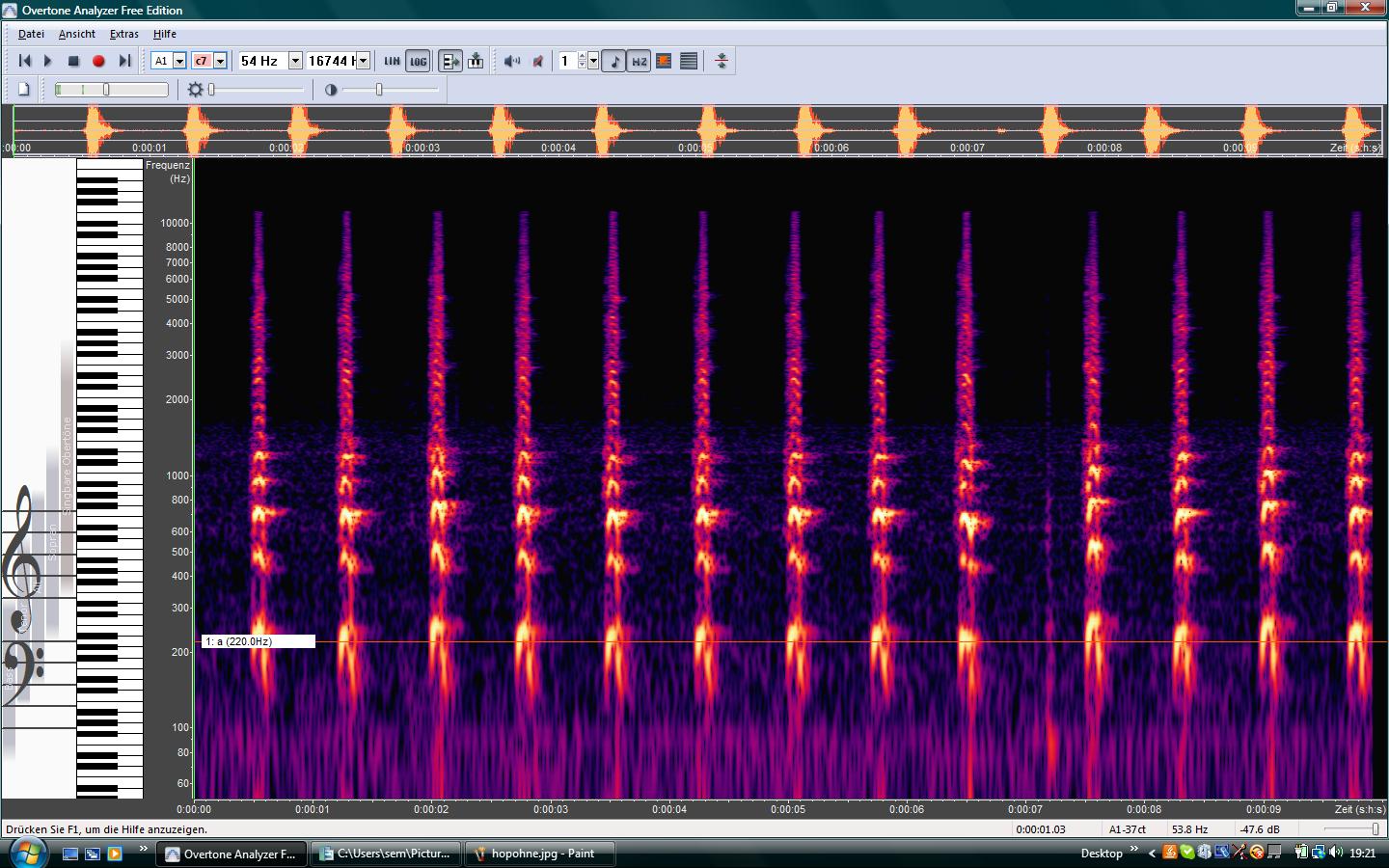Open the Extras menu
Viewport: 1389px width, 868px height.
point(123,34)
